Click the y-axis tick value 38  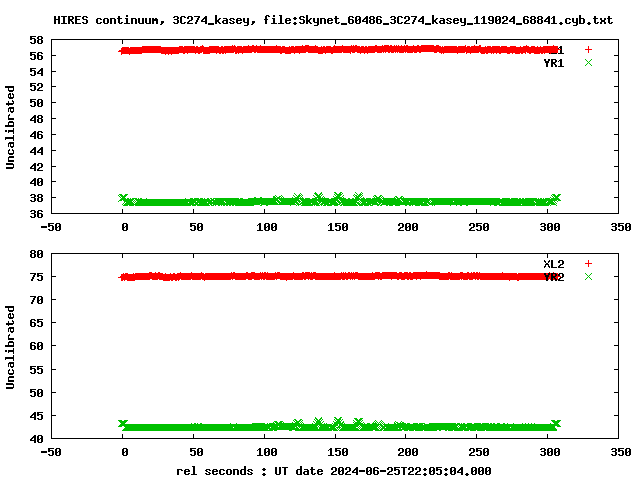pyautogui.click(x=36, y=198)
